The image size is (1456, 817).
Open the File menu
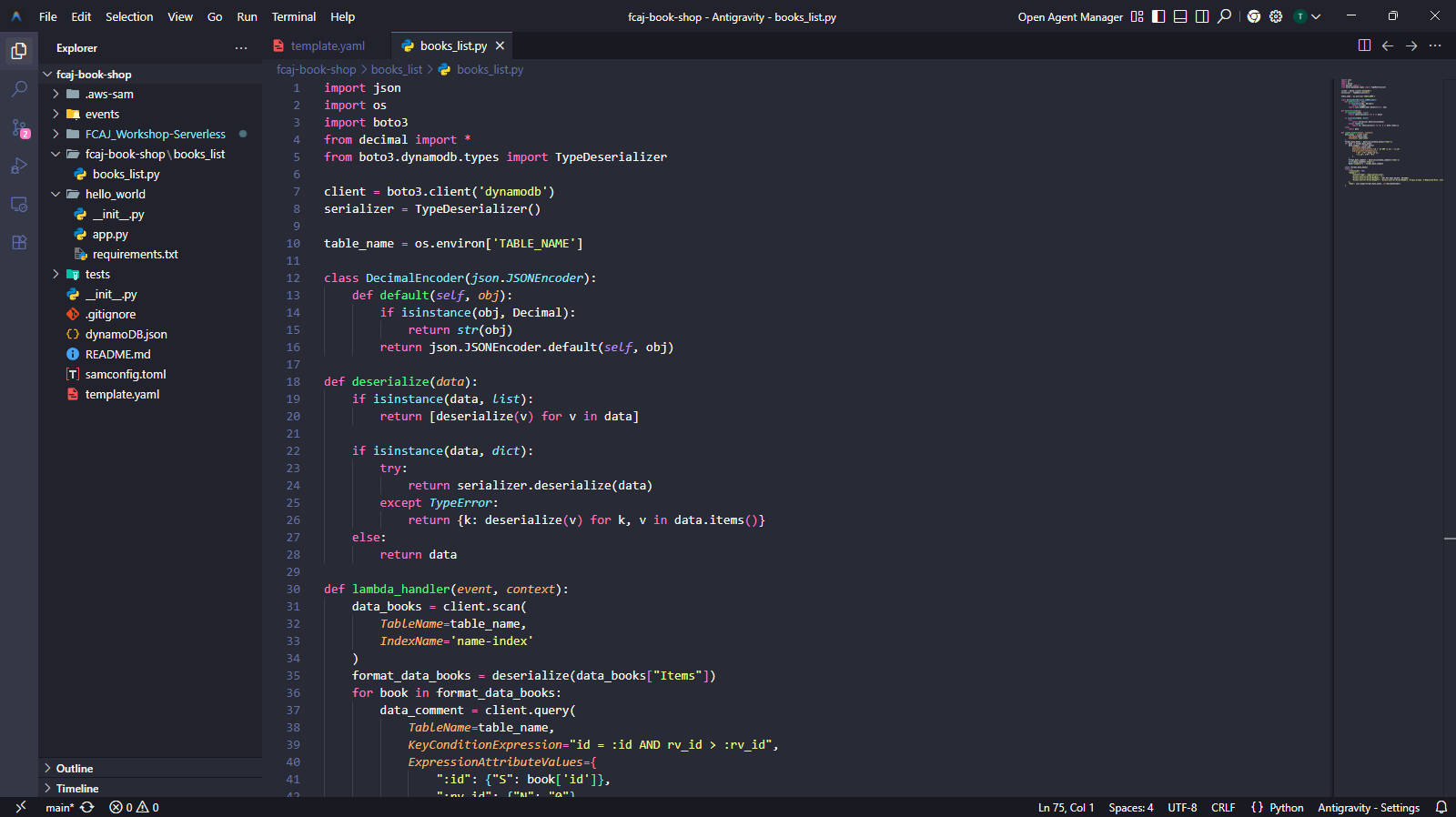pos(48,16)
